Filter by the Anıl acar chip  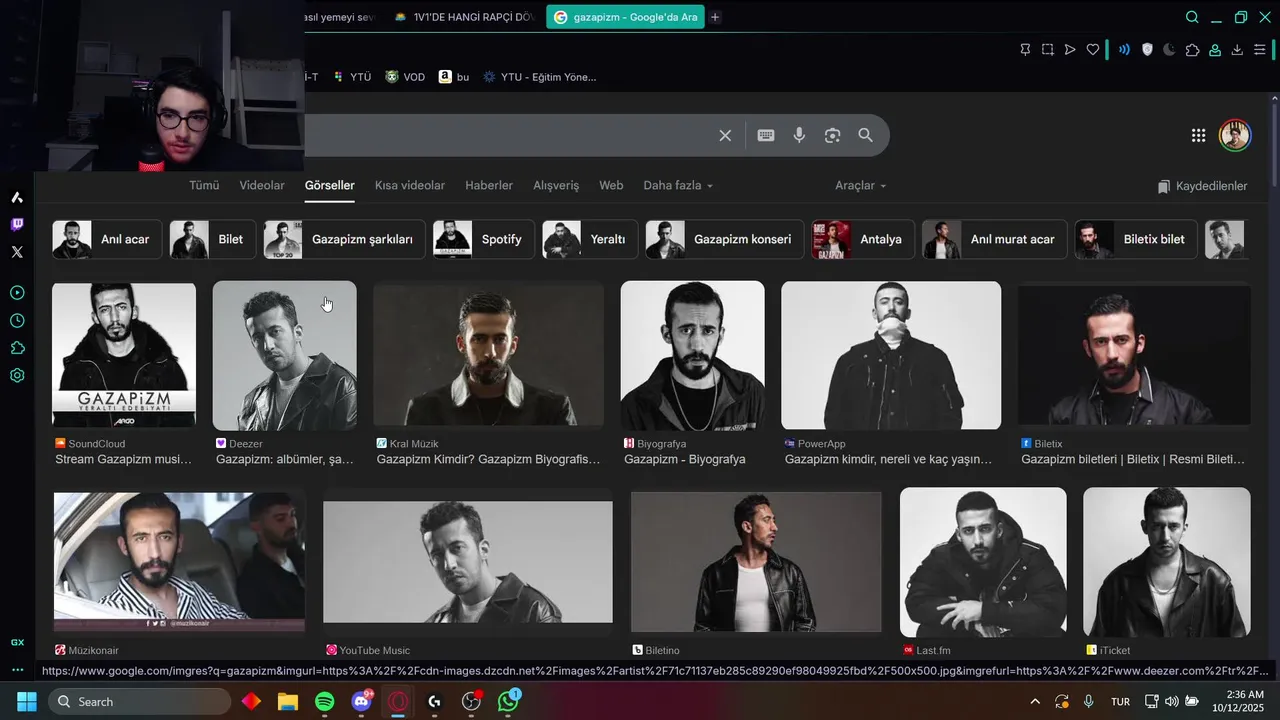click(x=107, y=239)
